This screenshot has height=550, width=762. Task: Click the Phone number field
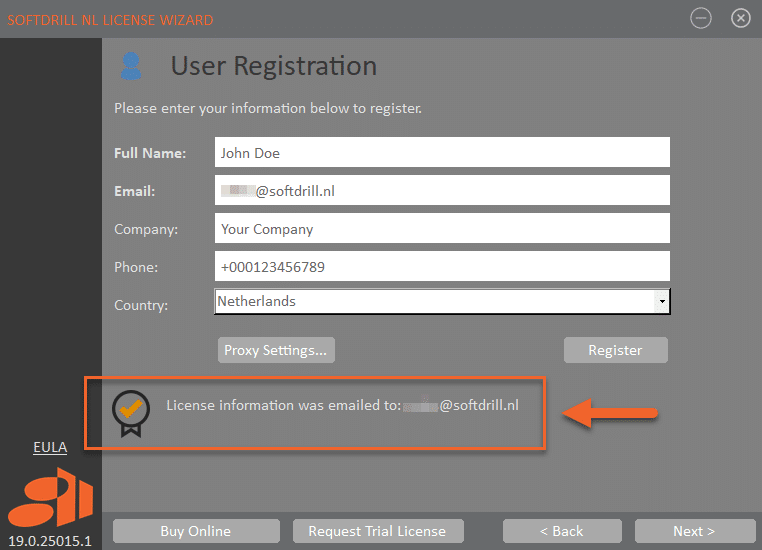point(442,267)
